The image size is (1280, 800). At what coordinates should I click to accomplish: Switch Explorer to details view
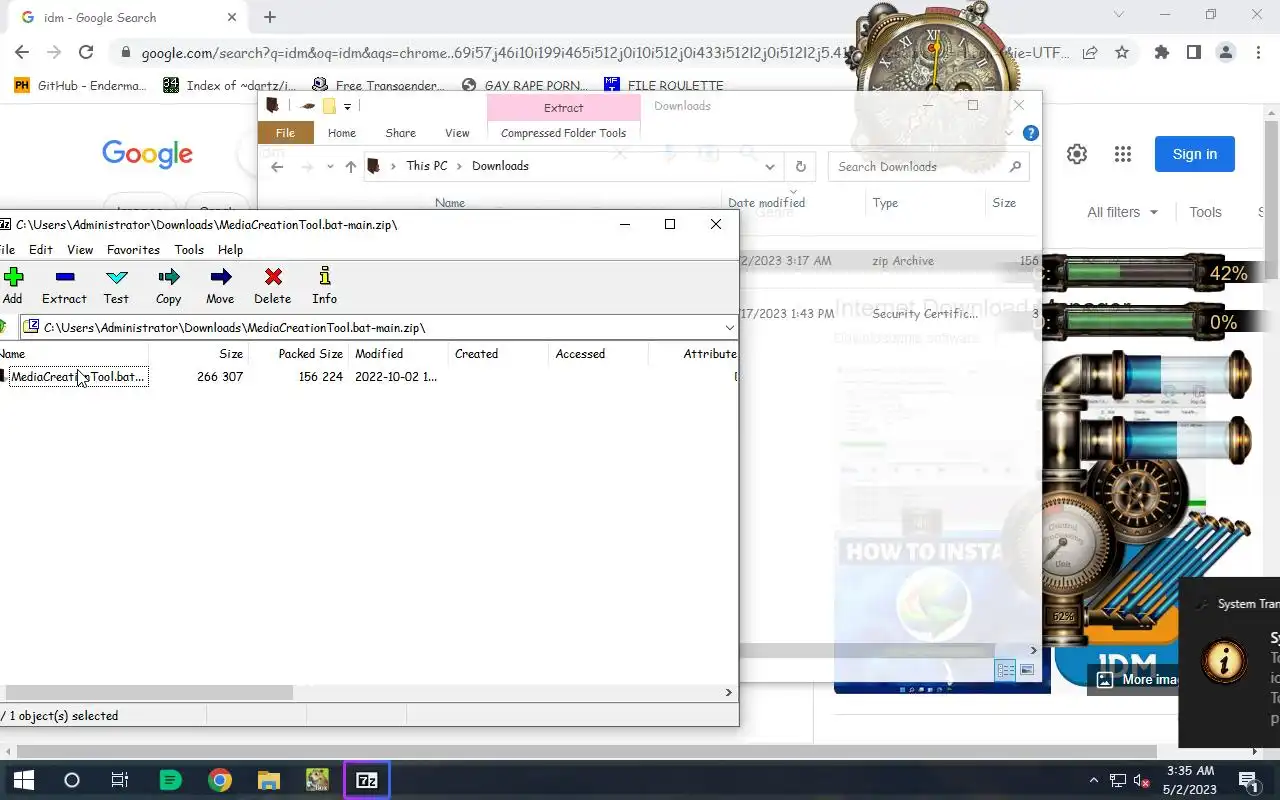pyautogui.click(x=1006, y=670)
